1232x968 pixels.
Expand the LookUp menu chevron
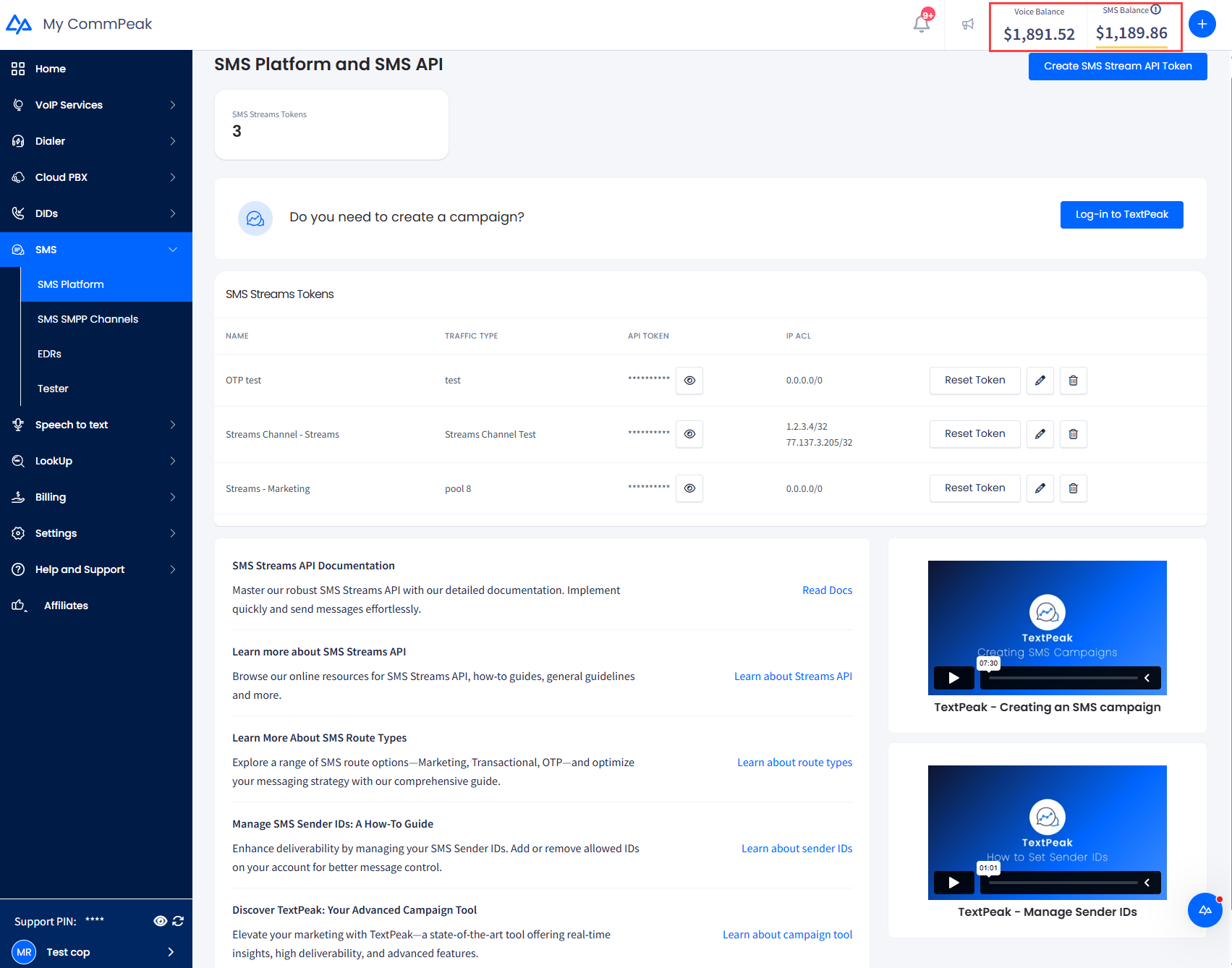coord(173,461)
